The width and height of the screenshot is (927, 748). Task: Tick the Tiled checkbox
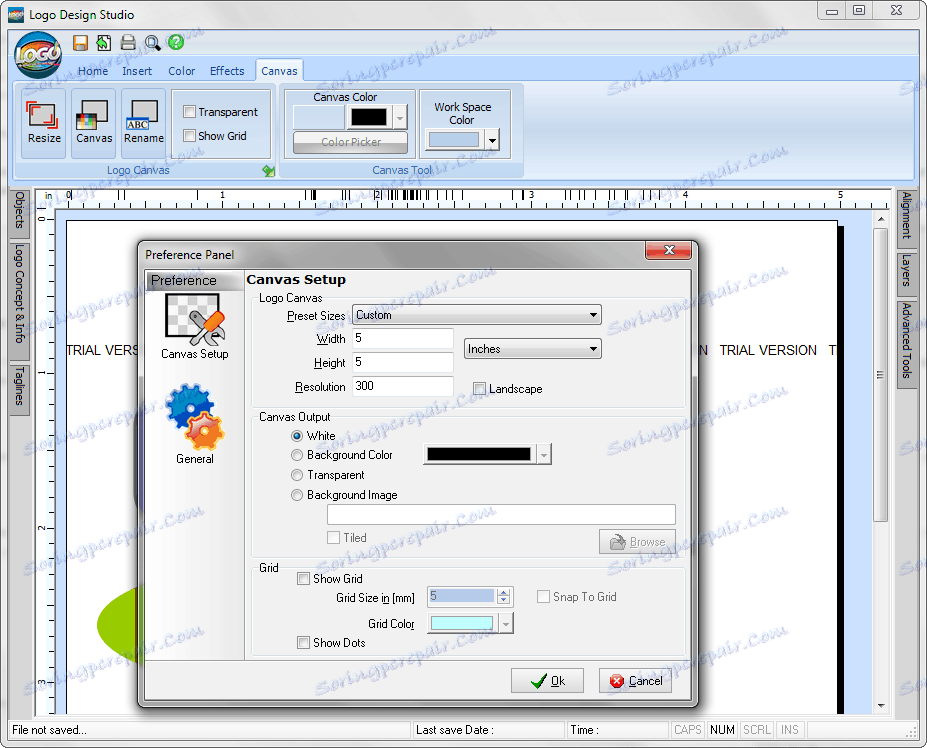click(x=333, y=537)
